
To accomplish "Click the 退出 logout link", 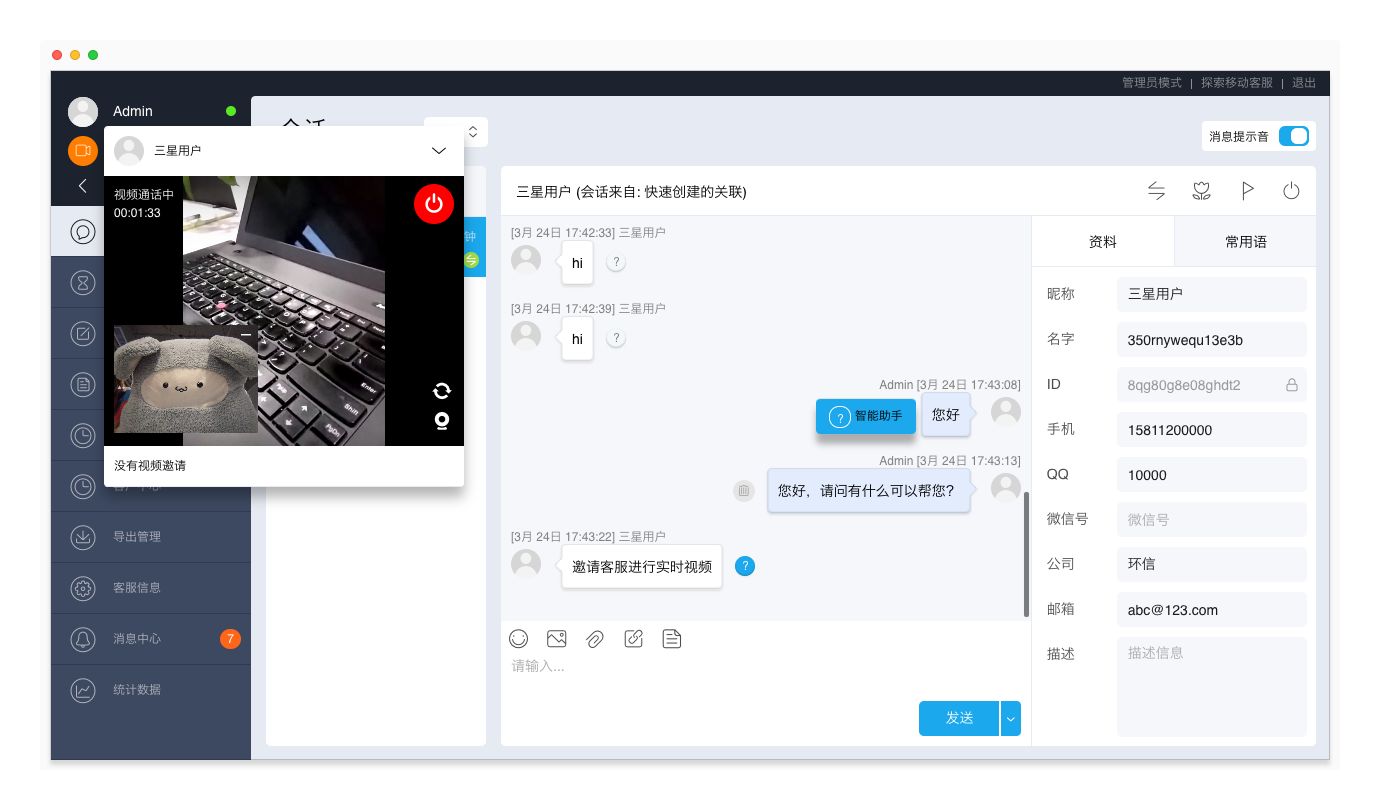I will (1304, 83).
